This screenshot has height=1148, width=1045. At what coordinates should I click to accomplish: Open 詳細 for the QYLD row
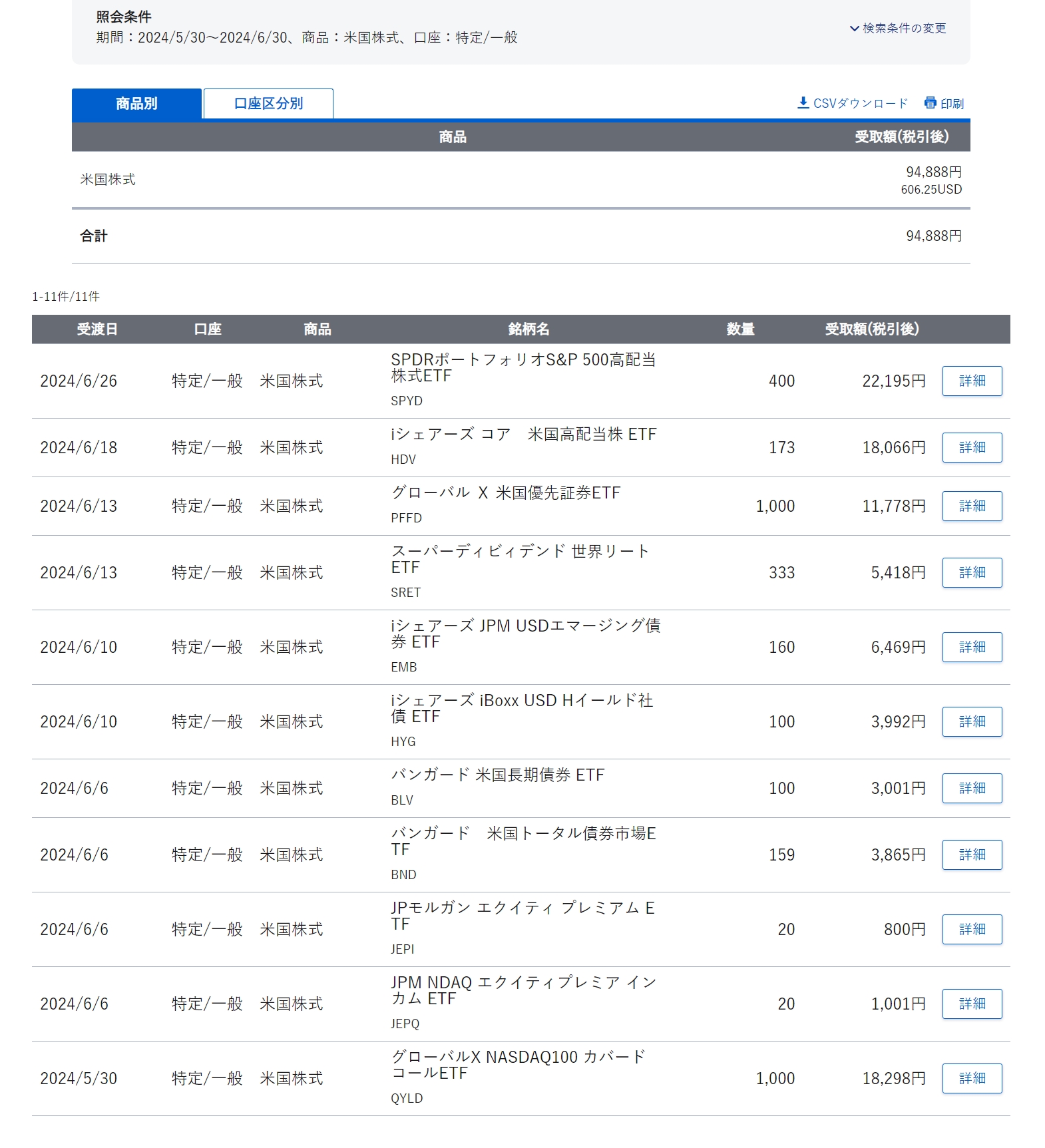972,1078
